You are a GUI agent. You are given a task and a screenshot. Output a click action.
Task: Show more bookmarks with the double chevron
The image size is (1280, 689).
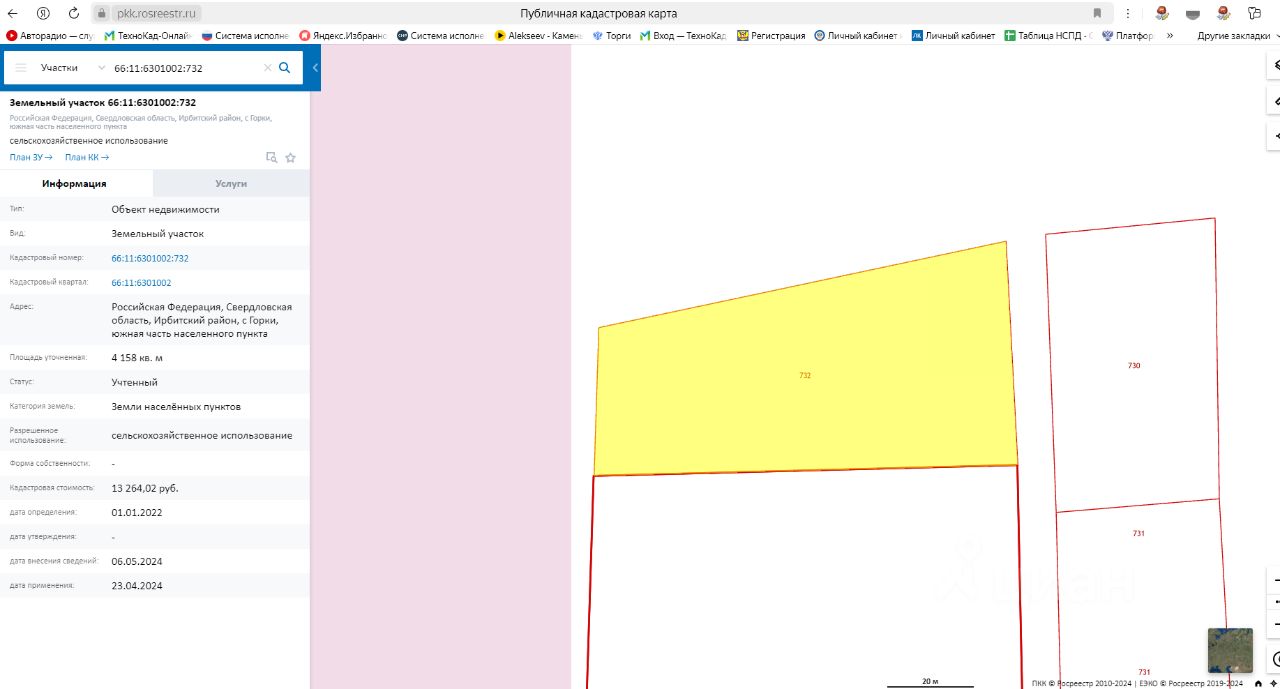click(1170, 35)
